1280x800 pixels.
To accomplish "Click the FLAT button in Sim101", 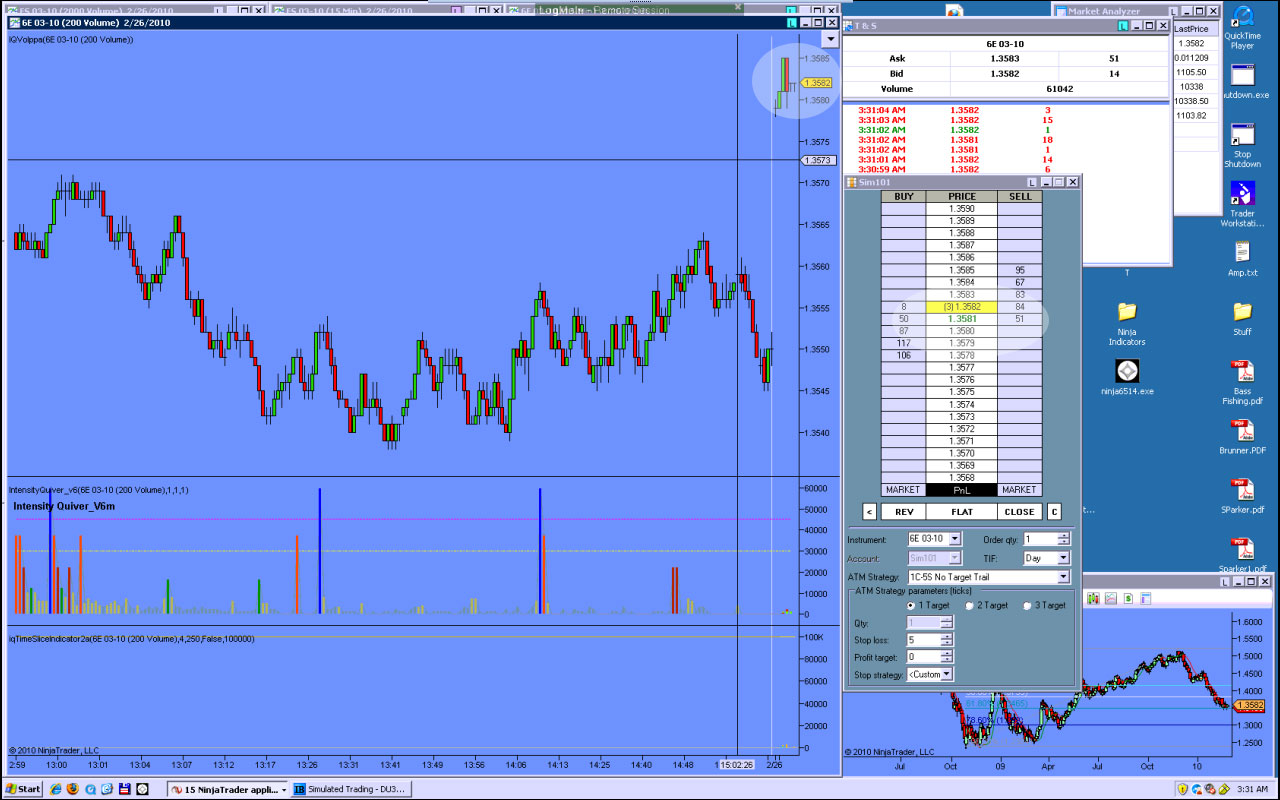I will (962, 512).
